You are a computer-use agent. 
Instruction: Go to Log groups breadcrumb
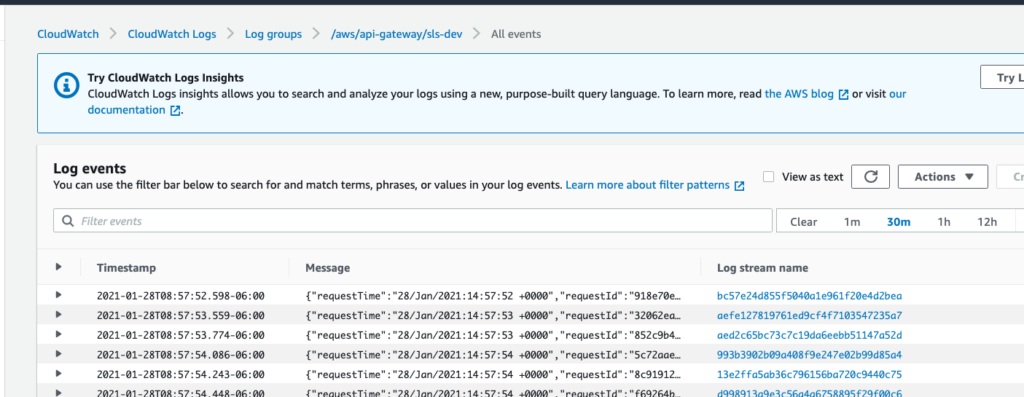273,34
